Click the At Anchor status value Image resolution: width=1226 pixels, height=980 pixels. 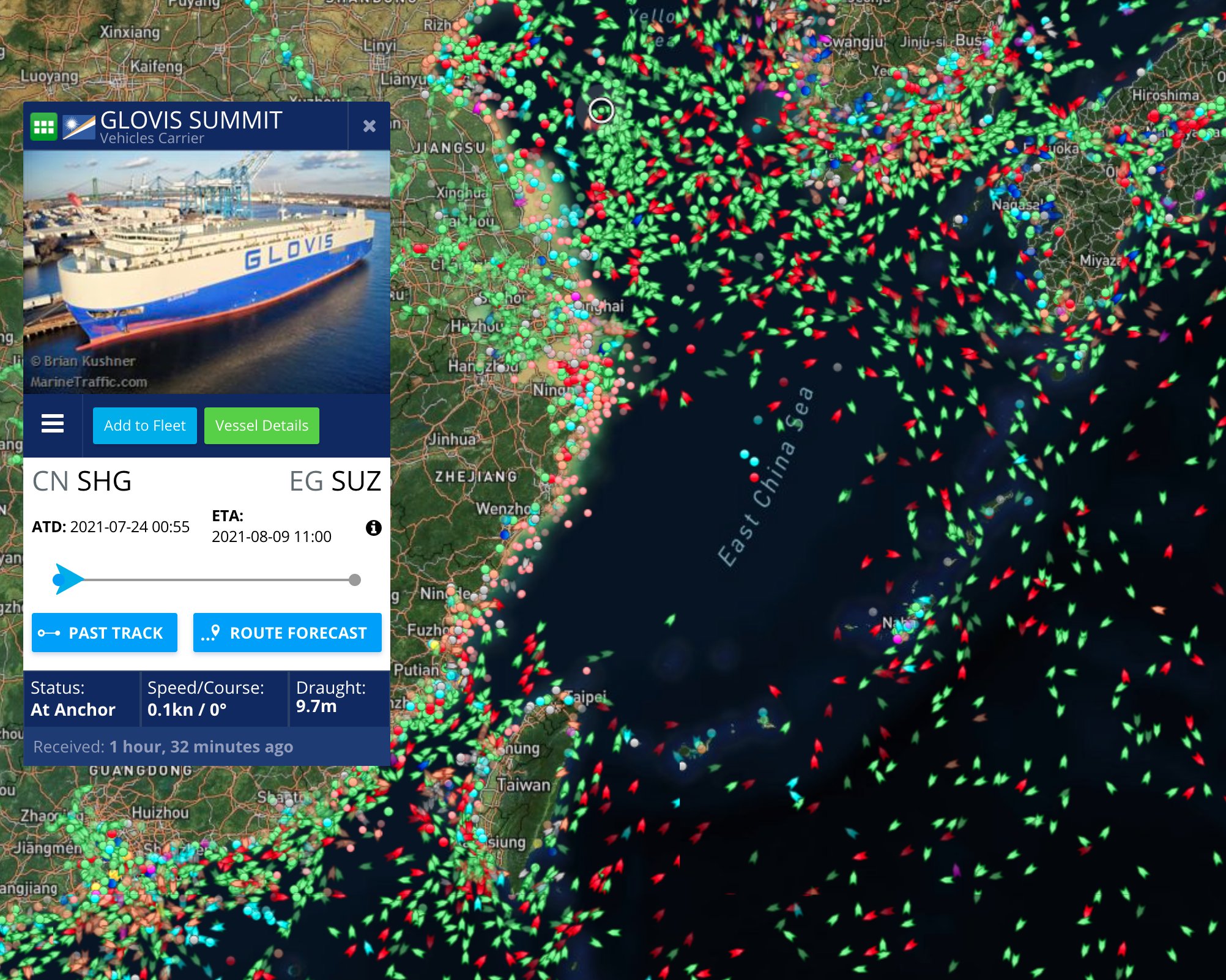tap(73, 710)
